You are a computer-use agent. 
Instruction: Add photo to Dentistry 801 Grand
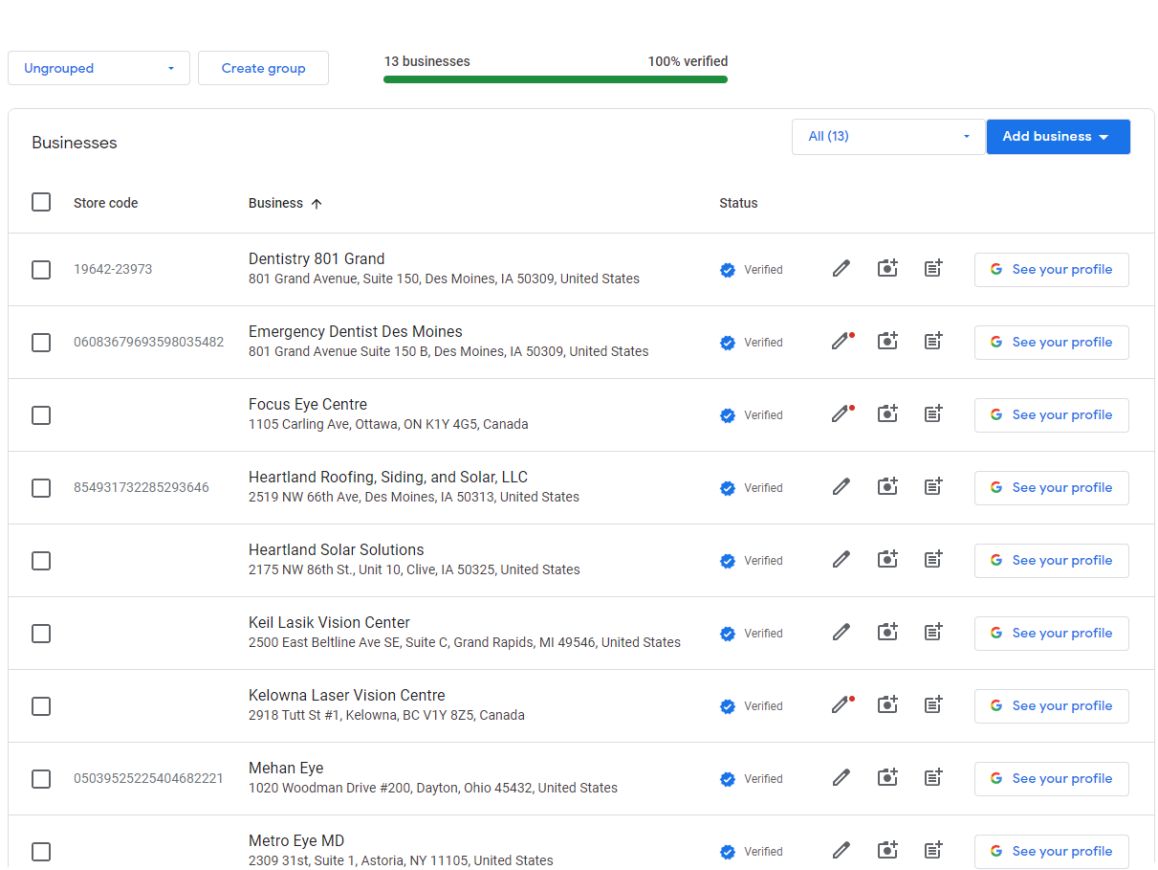pos(887,268)
